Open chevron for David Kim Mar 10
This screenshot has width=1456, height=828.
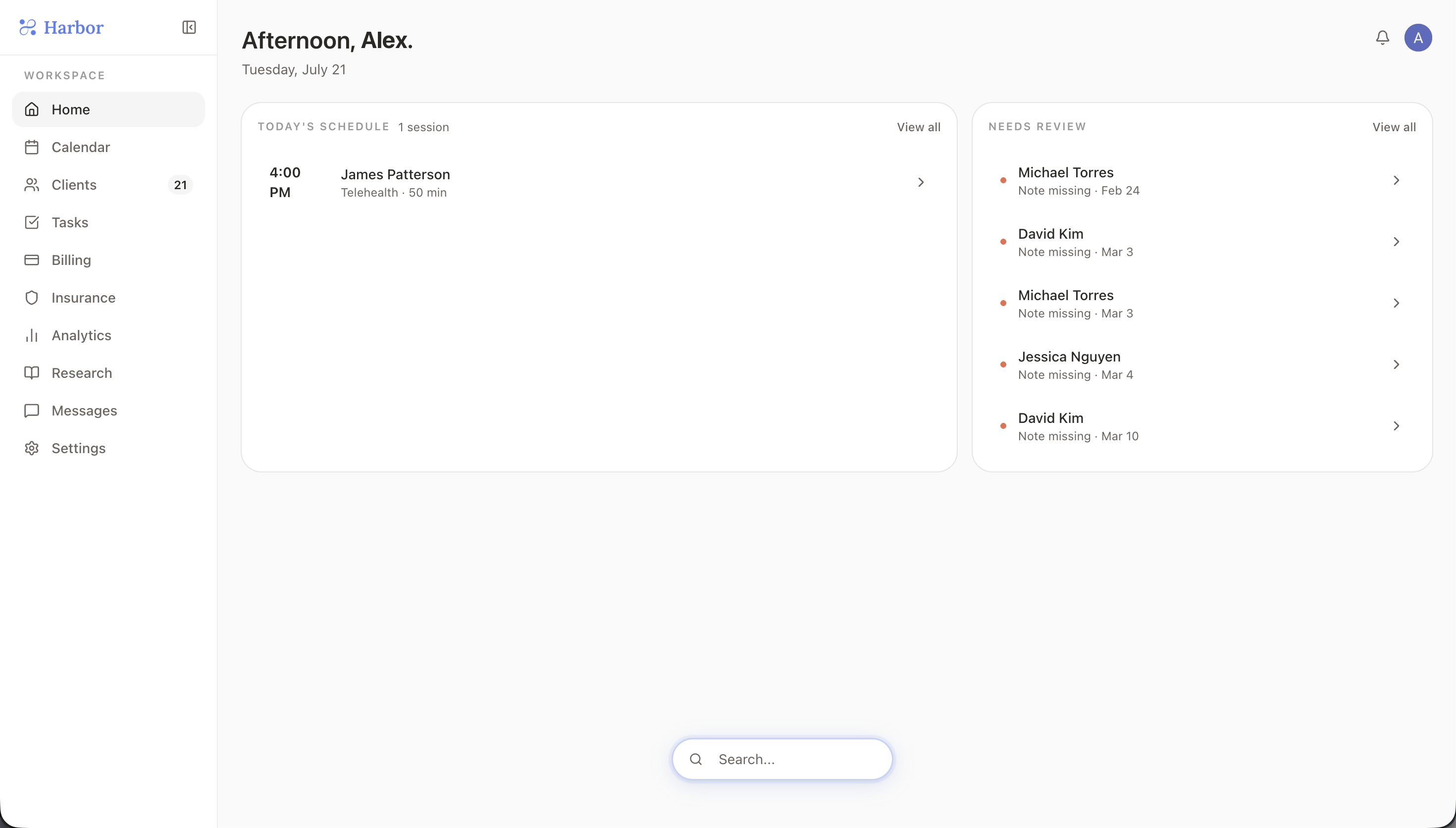(1396, 426)
